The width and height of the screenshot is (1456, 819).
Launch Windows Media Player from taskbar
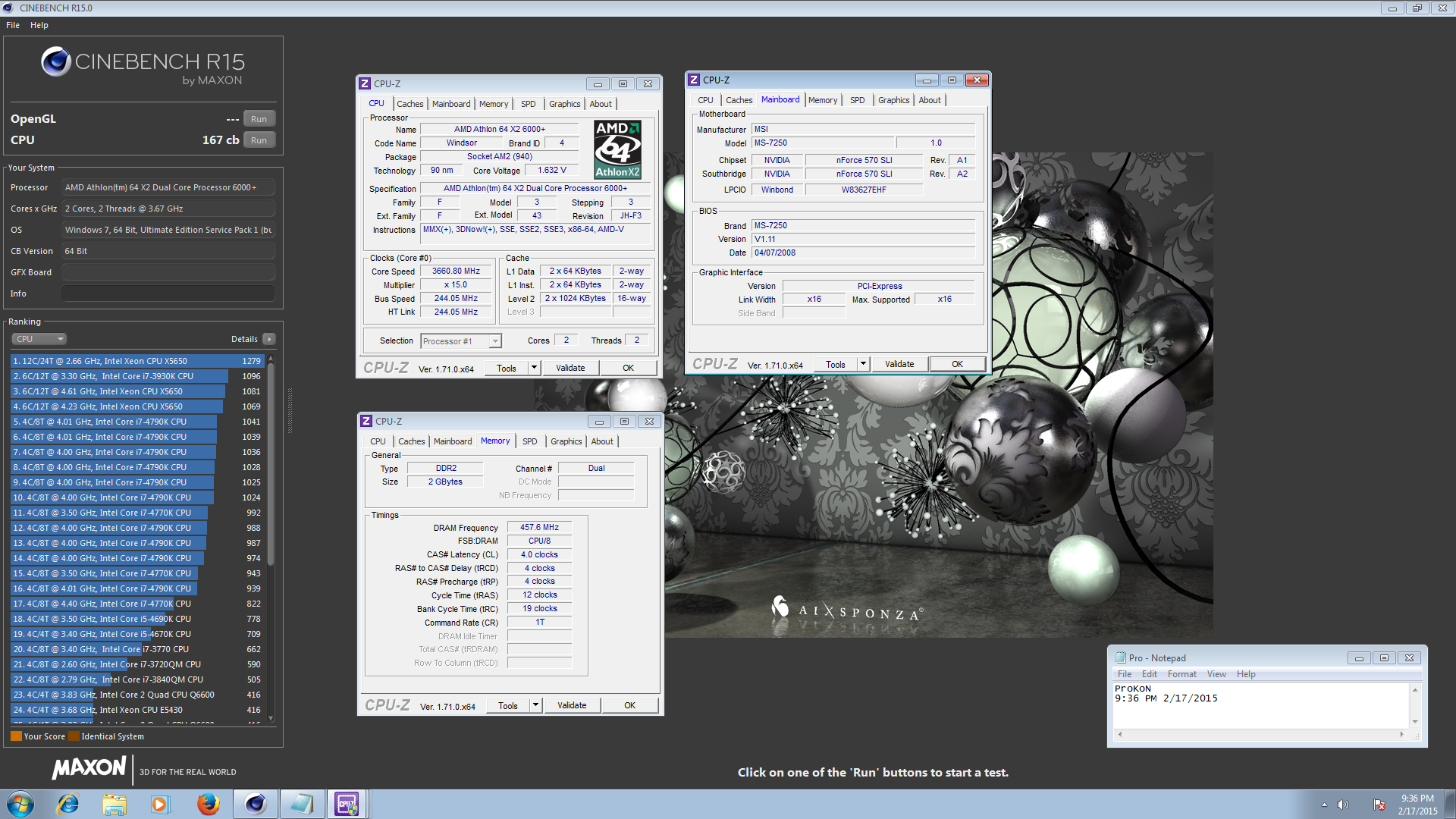(x=160, y=804)
